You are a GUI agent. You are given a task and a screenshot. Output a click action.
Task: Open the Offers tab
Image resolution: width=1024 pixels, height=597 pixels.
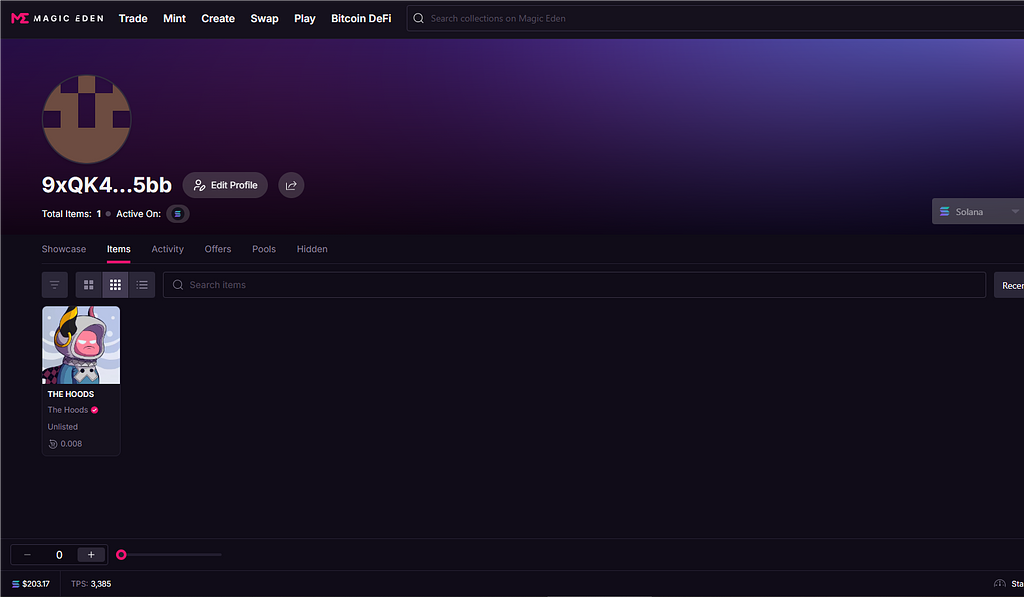[217, 249]
